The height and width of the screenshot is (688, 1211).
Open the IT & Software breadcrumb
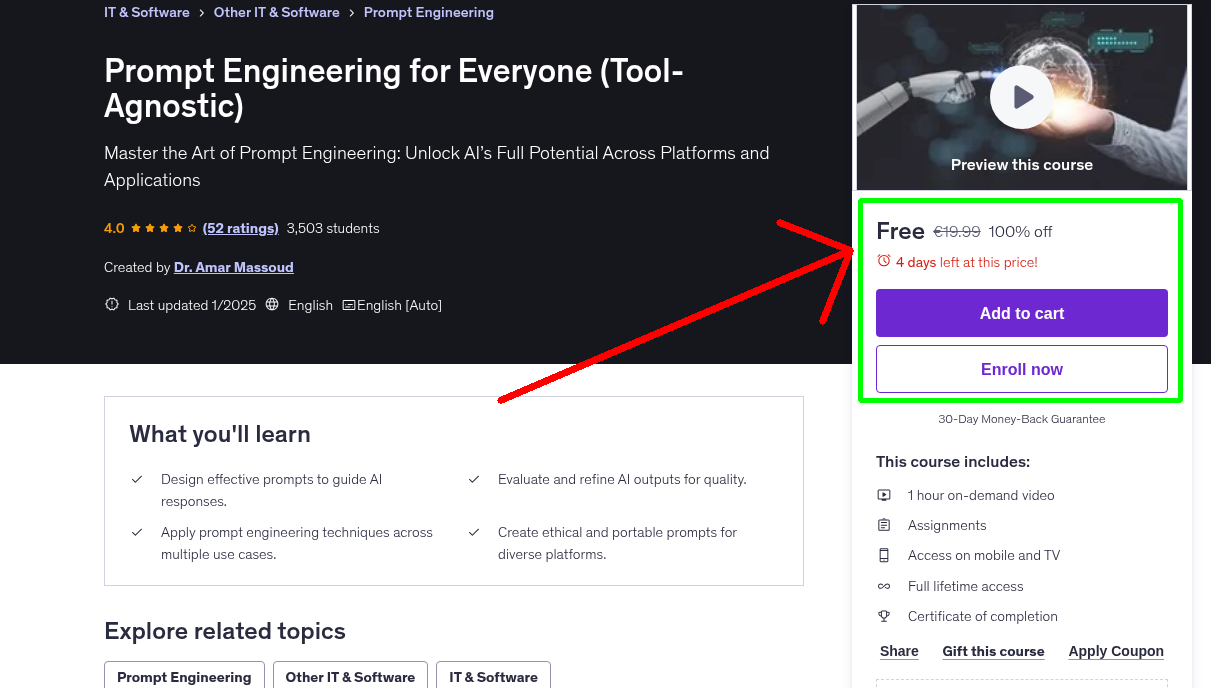pos(147,12)
